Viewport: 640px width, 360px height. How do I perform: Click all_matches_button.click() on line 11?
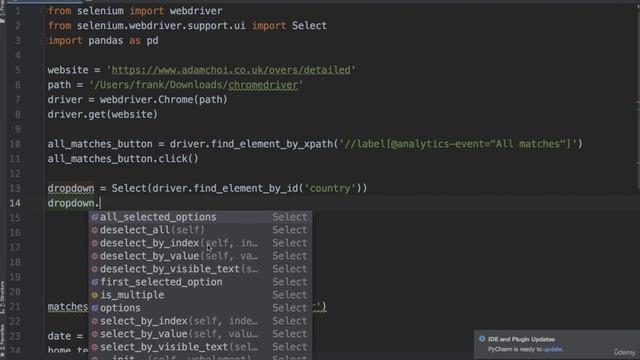pos(123,159)
